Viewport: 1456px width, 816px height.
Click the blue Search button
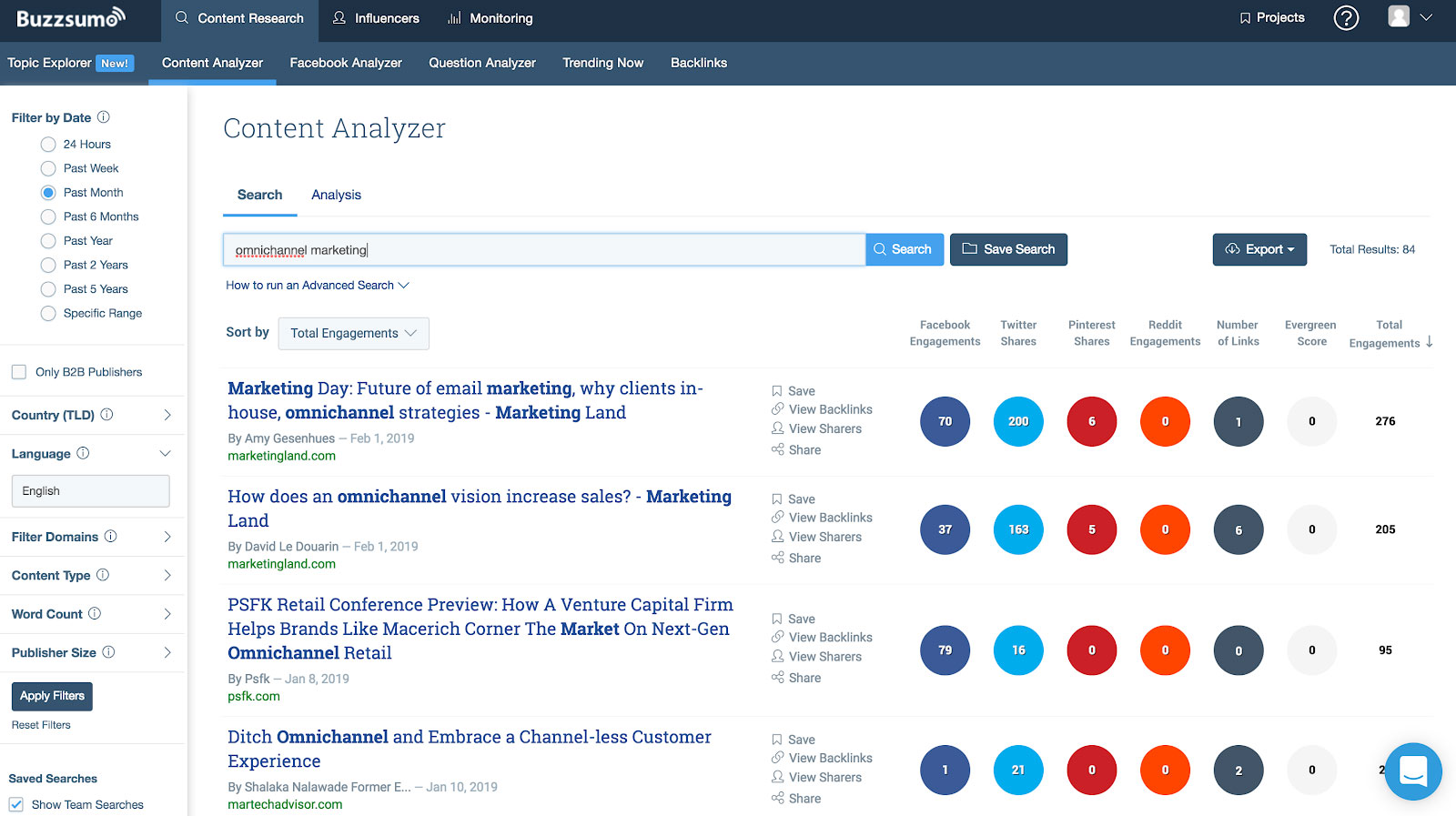[905, 249]
